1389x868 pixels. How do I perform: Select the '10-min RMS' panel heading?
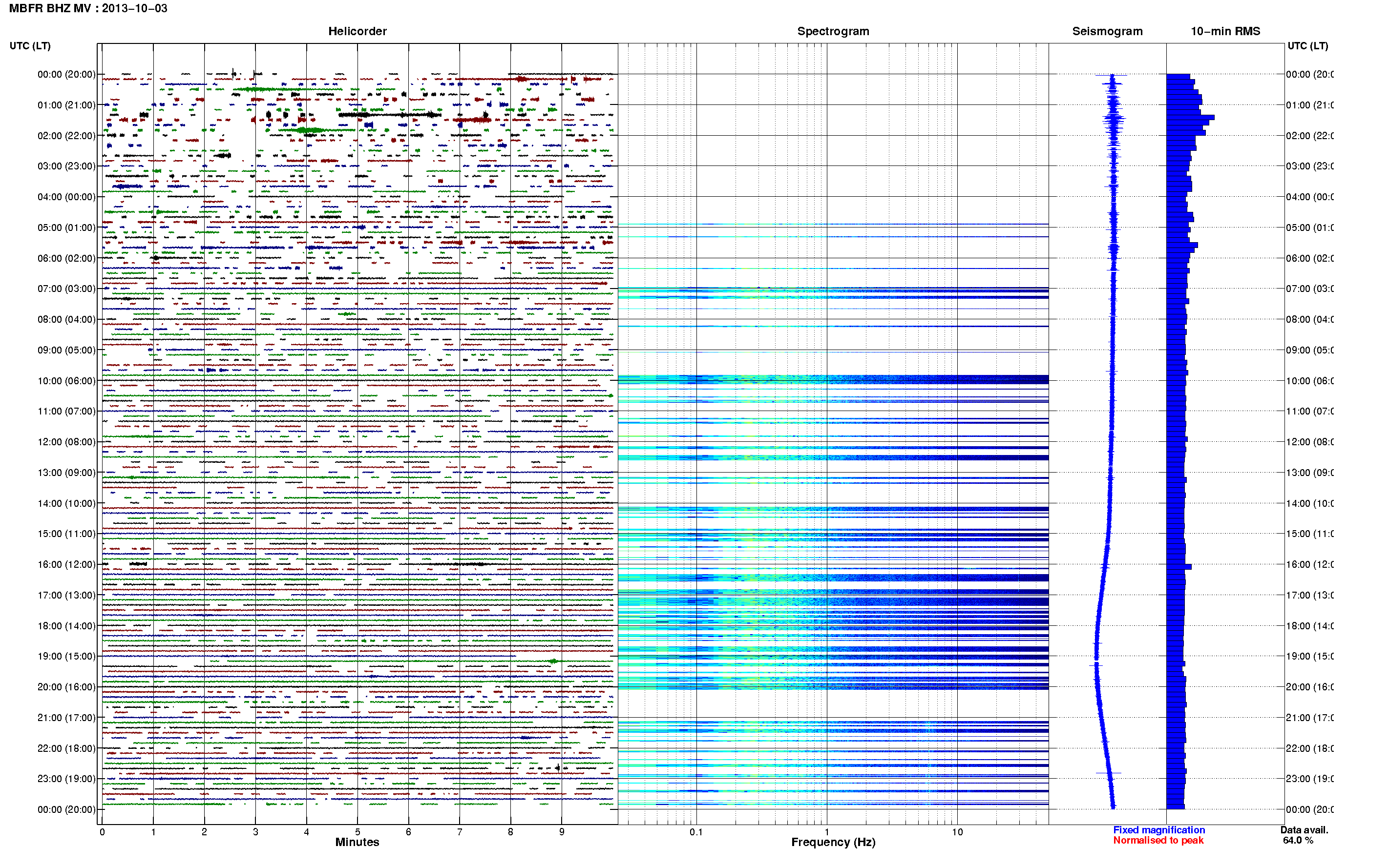(1225, 32)
